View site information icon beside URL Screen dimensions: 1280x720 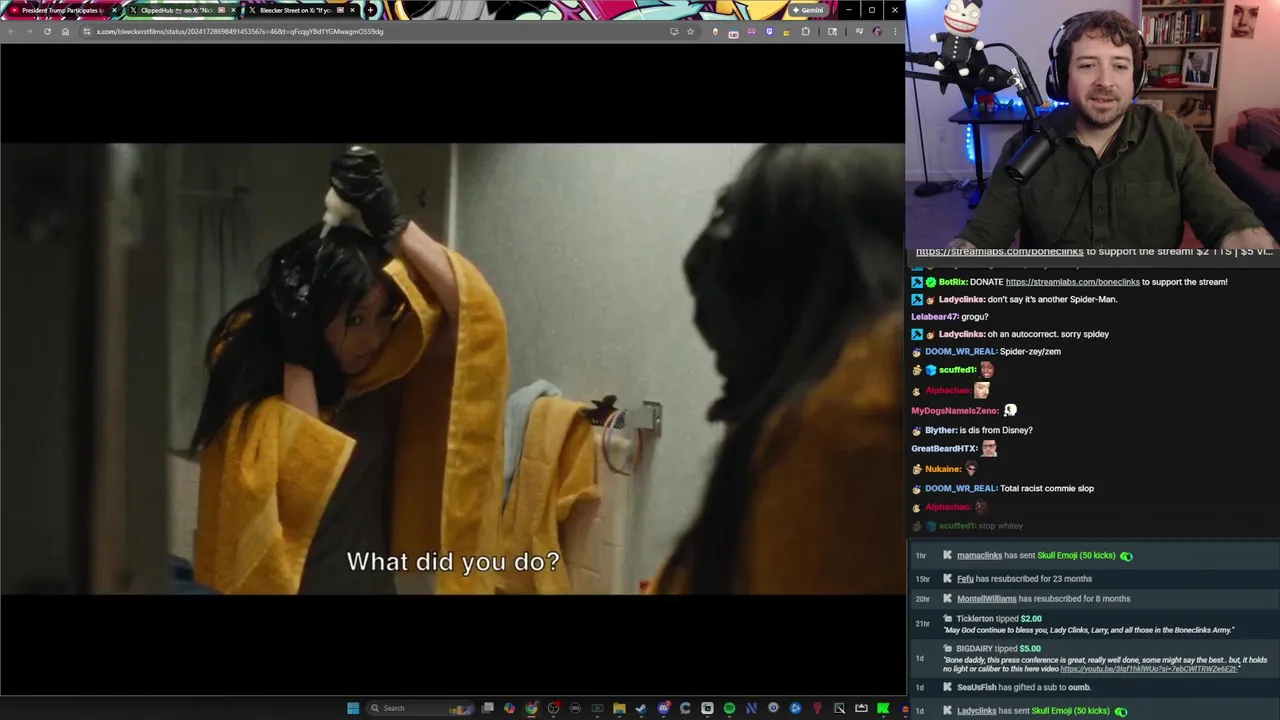point(86,31)
